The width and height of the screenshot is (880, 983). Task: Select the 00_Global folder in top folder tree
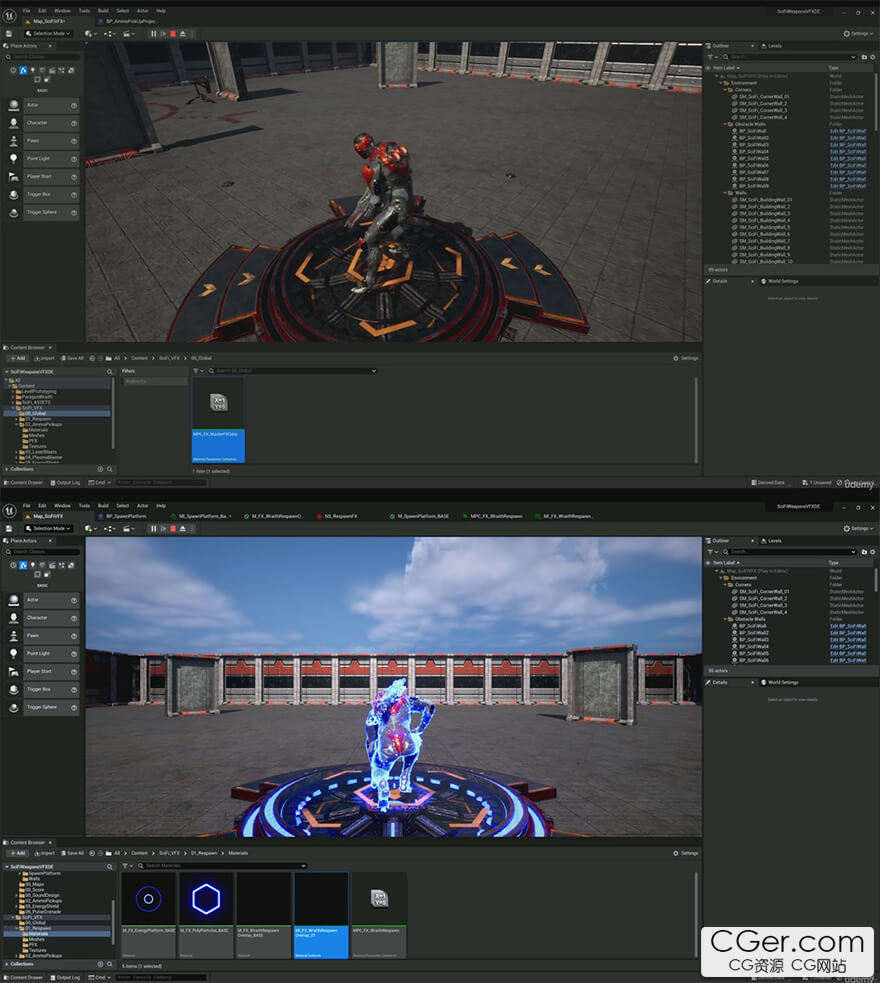(58, 414)
